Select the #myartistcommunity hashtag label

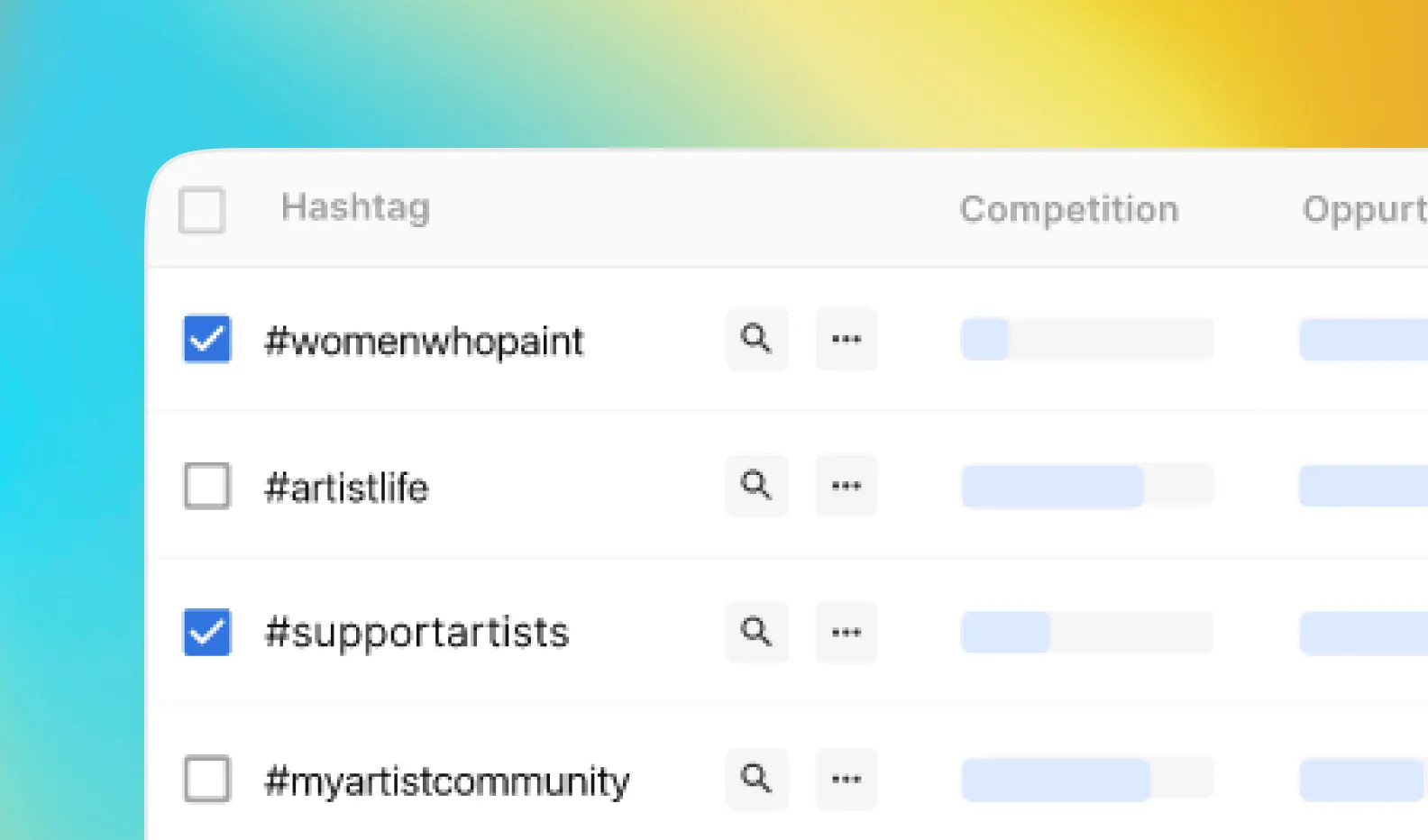[447, 781]
